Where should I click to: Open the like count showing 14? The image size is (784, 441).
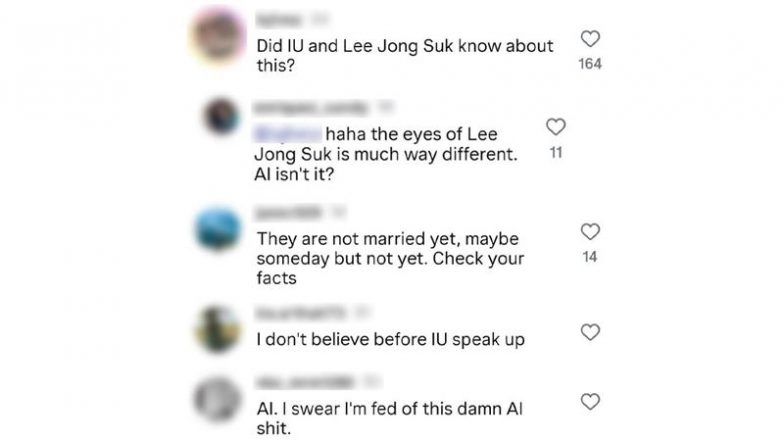click(x=590, y=257)
